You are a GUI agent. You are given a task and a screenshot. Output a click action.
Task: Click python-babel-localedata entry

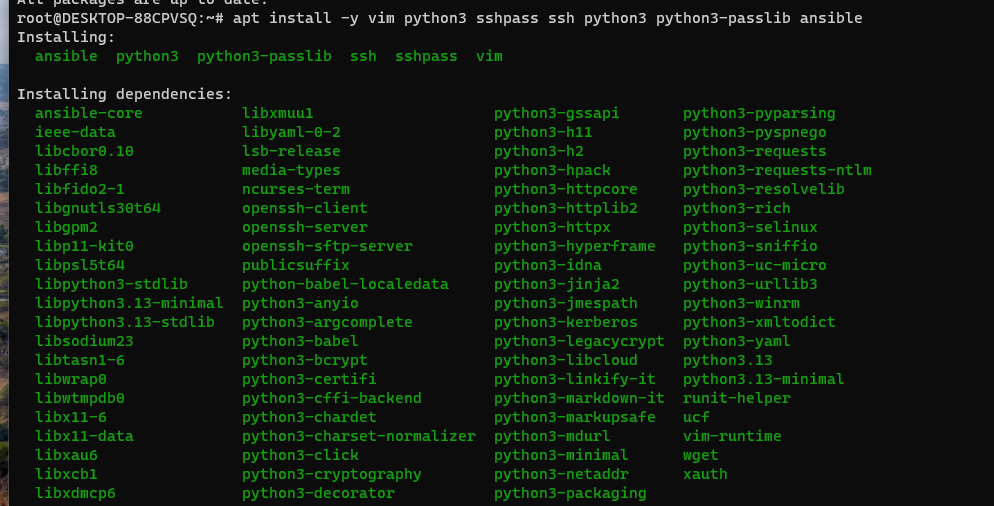click(345, 285)
